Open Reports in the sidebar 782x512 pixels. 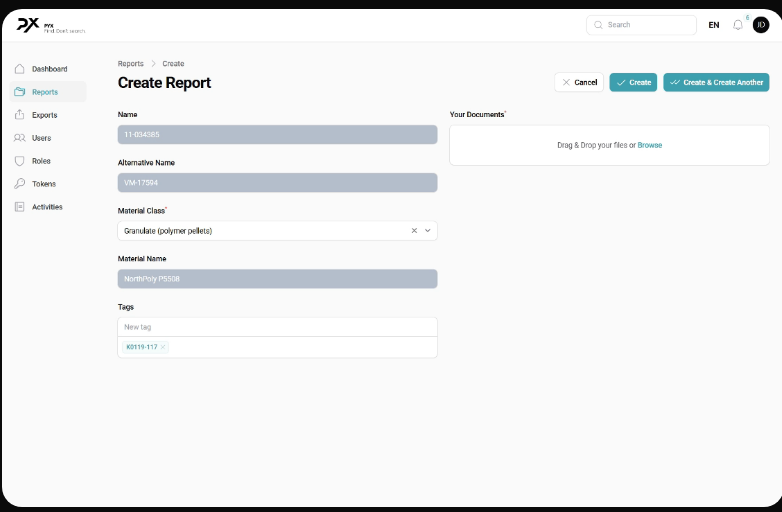48,92
